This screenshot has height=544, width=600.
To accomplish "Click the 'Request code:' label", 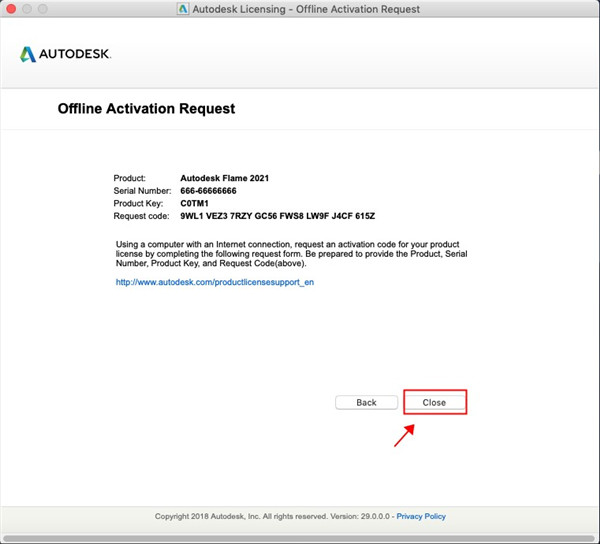I will tap(141, 216).
